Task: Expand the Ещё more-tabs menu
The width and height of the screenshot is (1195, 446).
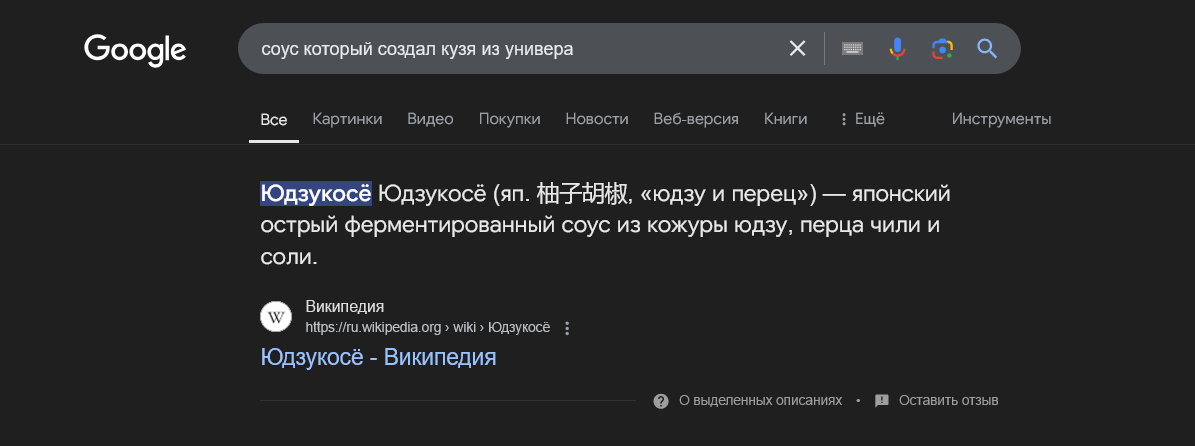Action: 861,119
